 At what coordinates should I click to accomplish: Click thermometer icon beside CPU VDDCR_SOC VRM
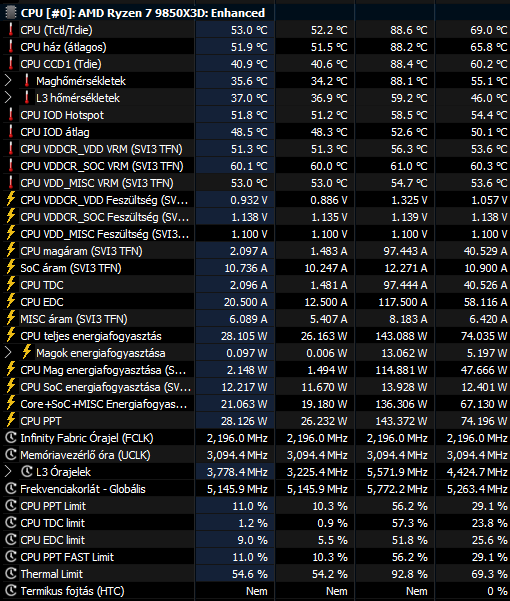(11, 166)
